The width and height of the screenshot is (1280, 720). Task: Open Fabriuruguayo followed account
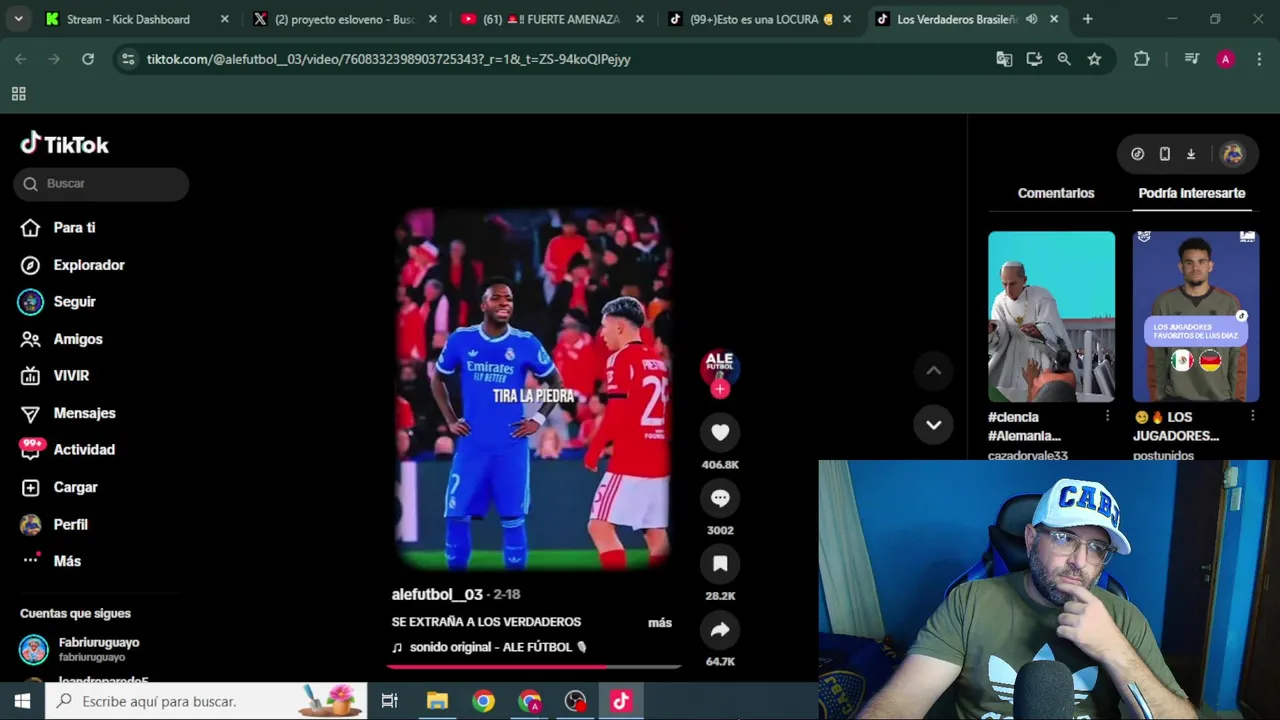click(x=80, y=649)
